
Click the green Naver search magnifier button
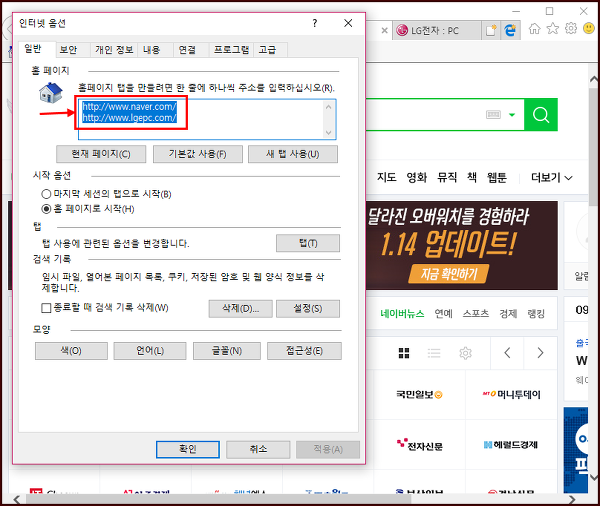(x=541, y=114)
